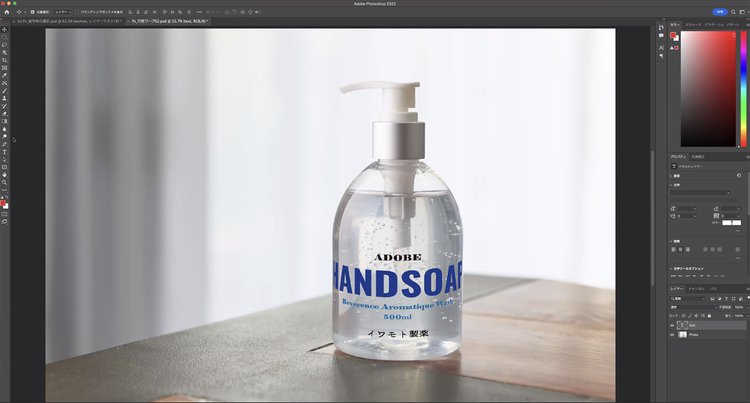The height and width of the screenshot is (403, 750).
Task: Go to the Home screen icon
Action: (x=7, y=12)
